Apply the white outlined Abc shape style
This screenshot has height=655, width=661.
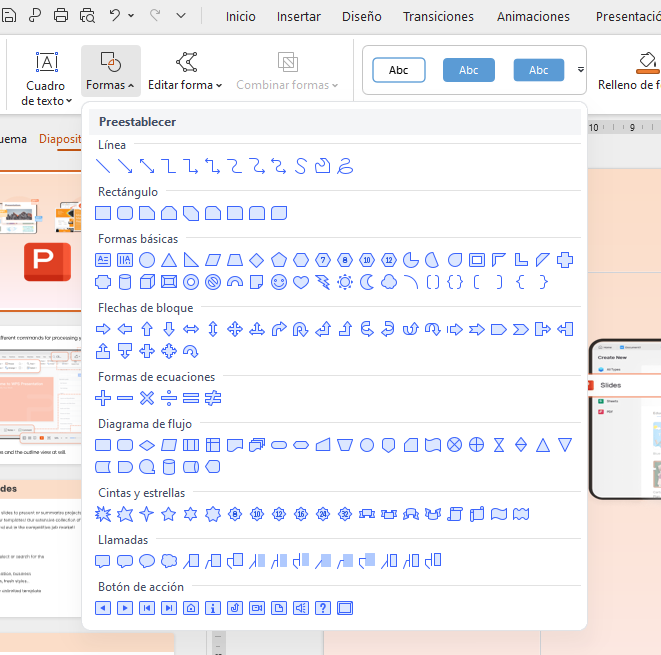pos(398,70)
